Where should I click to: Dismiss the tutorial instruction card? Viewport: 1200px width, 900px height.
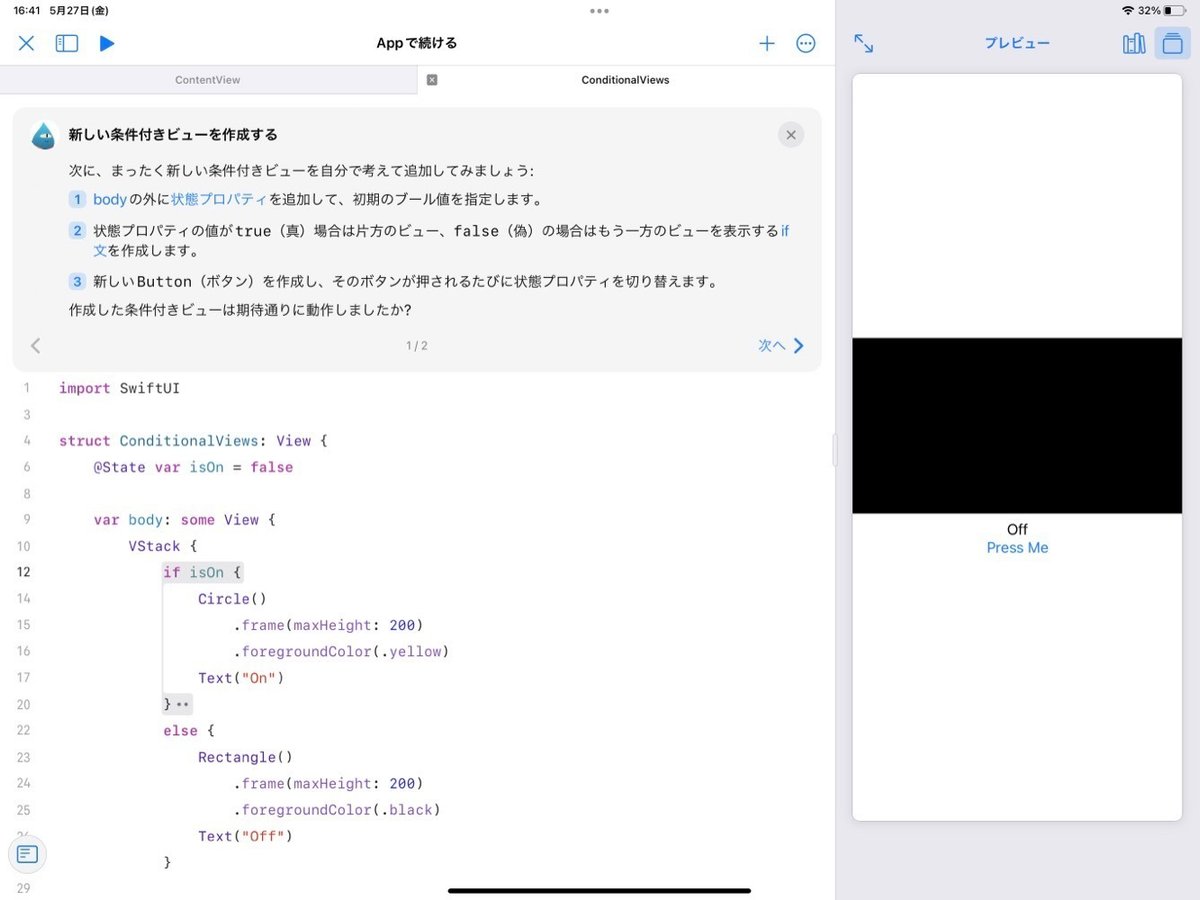[x=791, y=135]
